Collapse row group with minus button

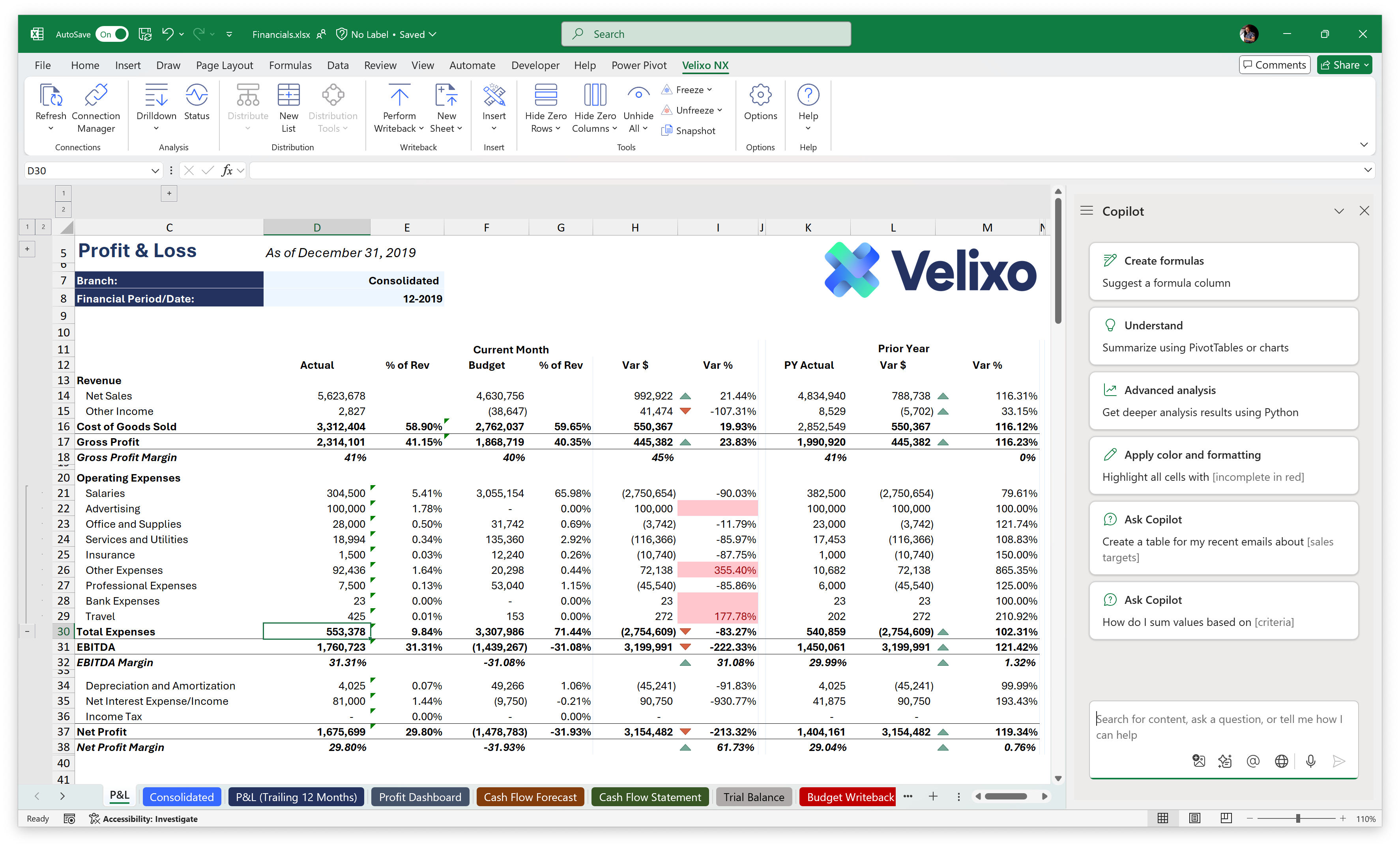pos(27,631)
